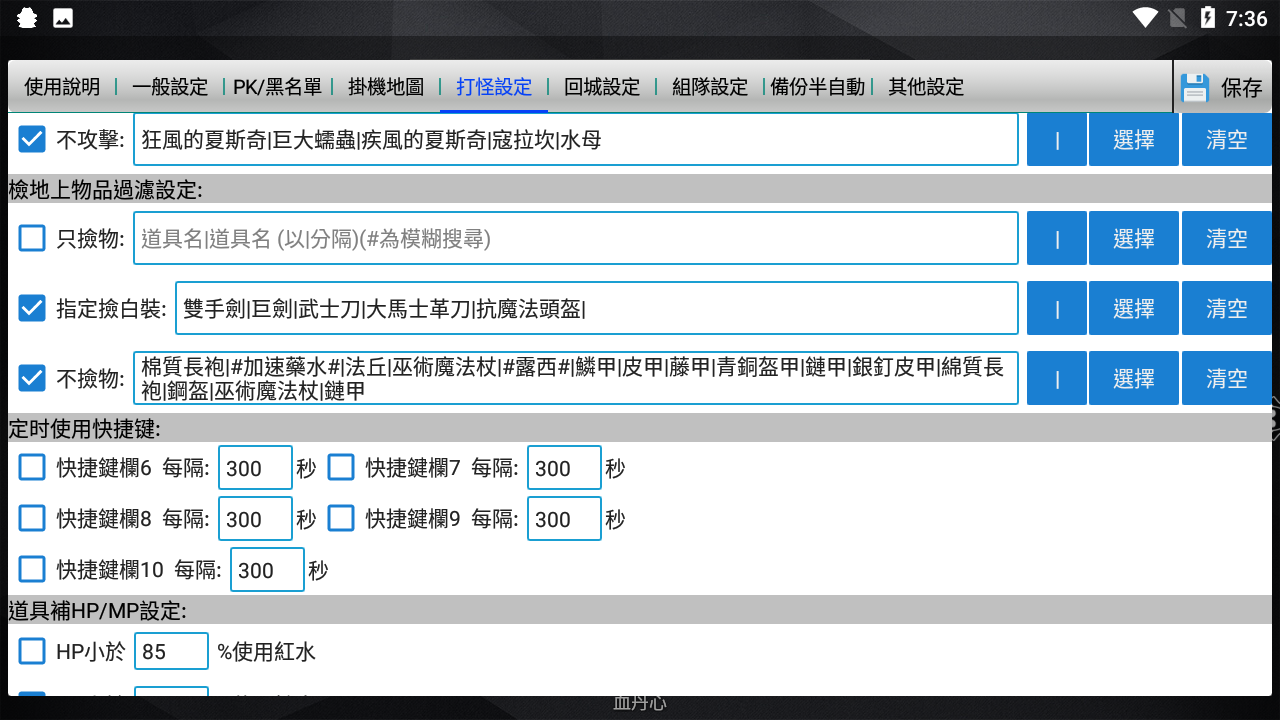This screenshot has height=720, width=1280.
Task: Click the 快捷鍵欄8 interval seconds field
Action: point(255,518)
